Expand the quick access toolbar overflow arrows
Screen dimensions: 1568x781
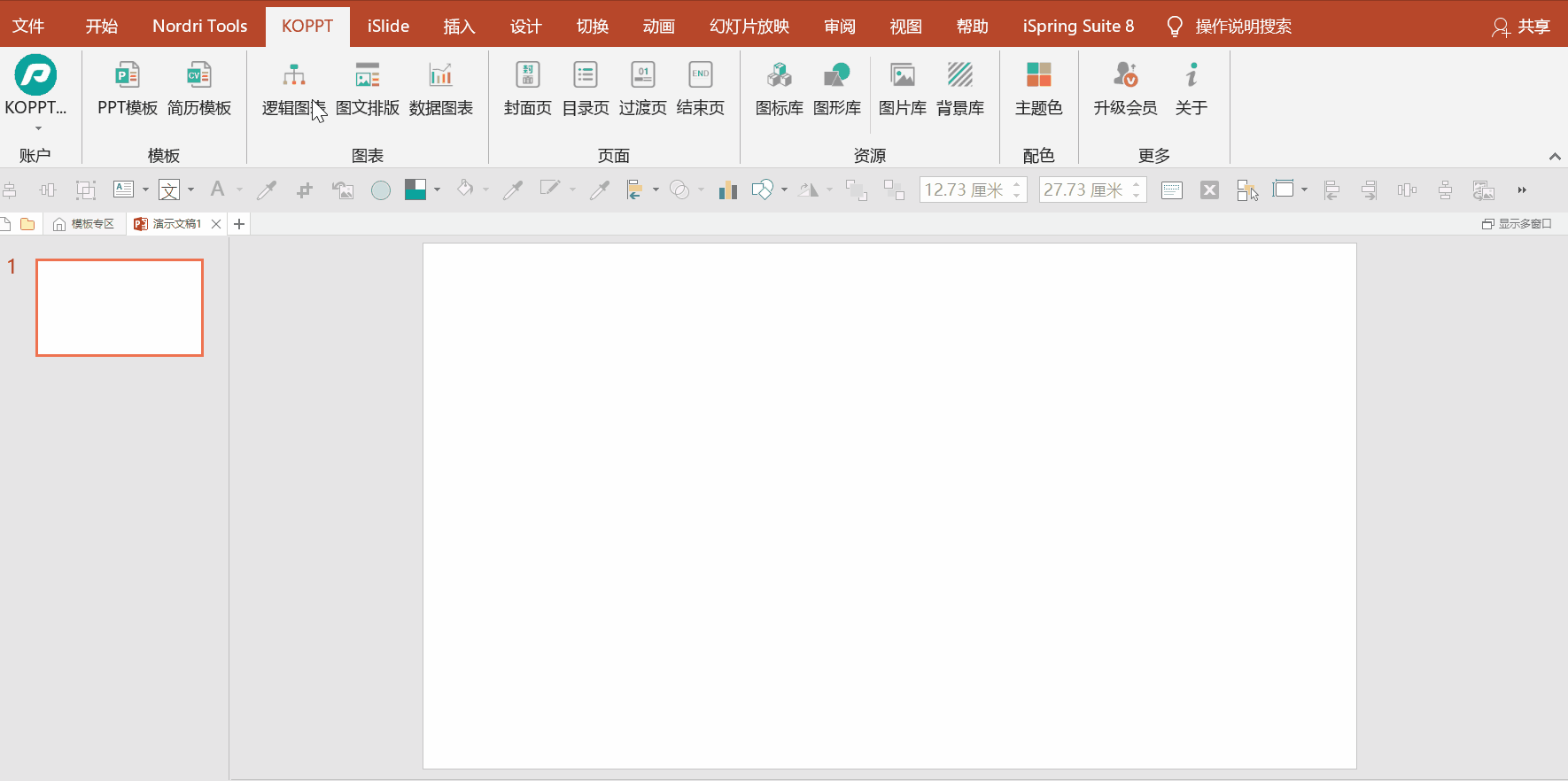[x=1522, y=189]
